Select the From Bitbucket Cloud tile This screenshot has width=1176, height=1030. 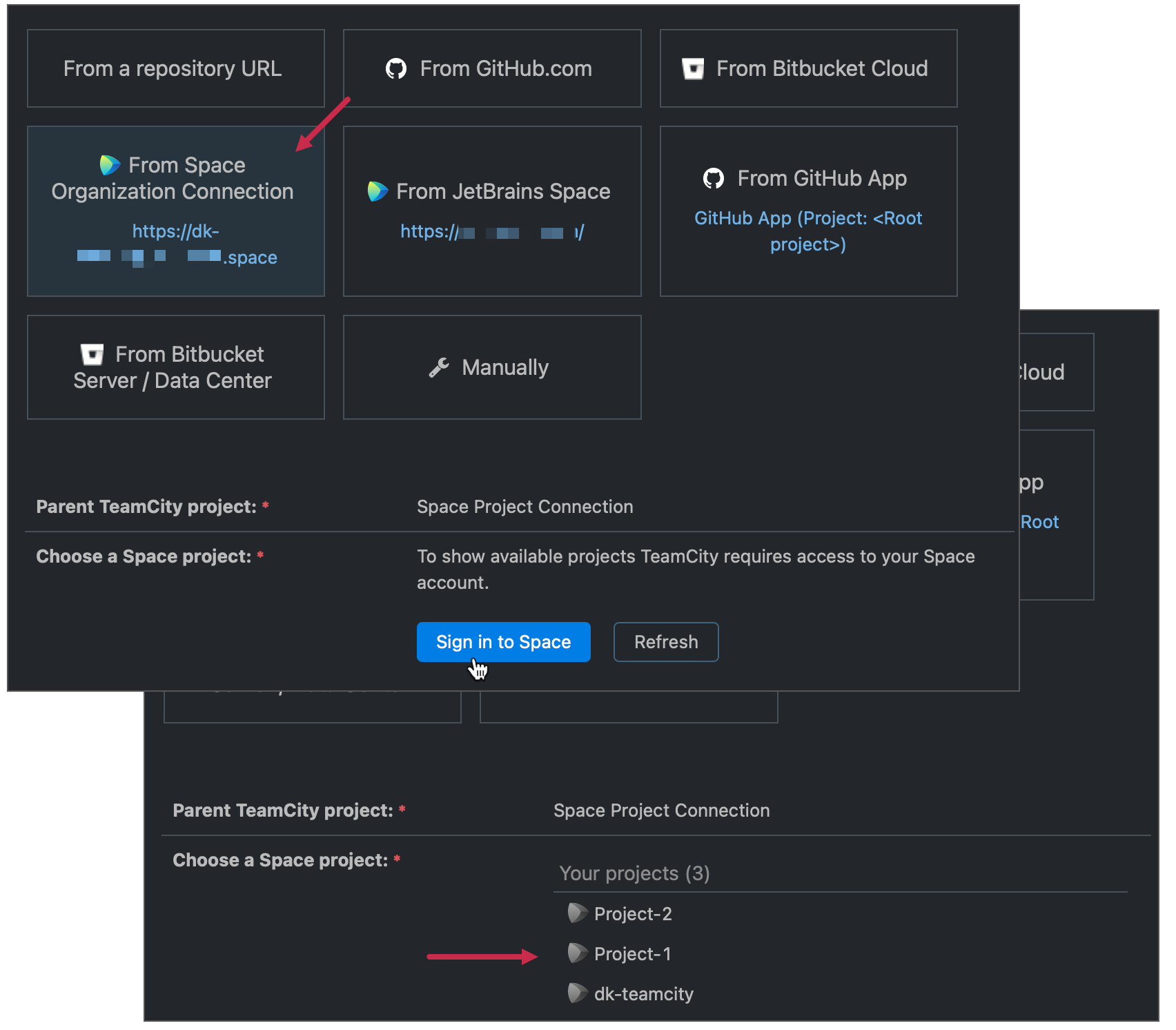pos(808,69)
